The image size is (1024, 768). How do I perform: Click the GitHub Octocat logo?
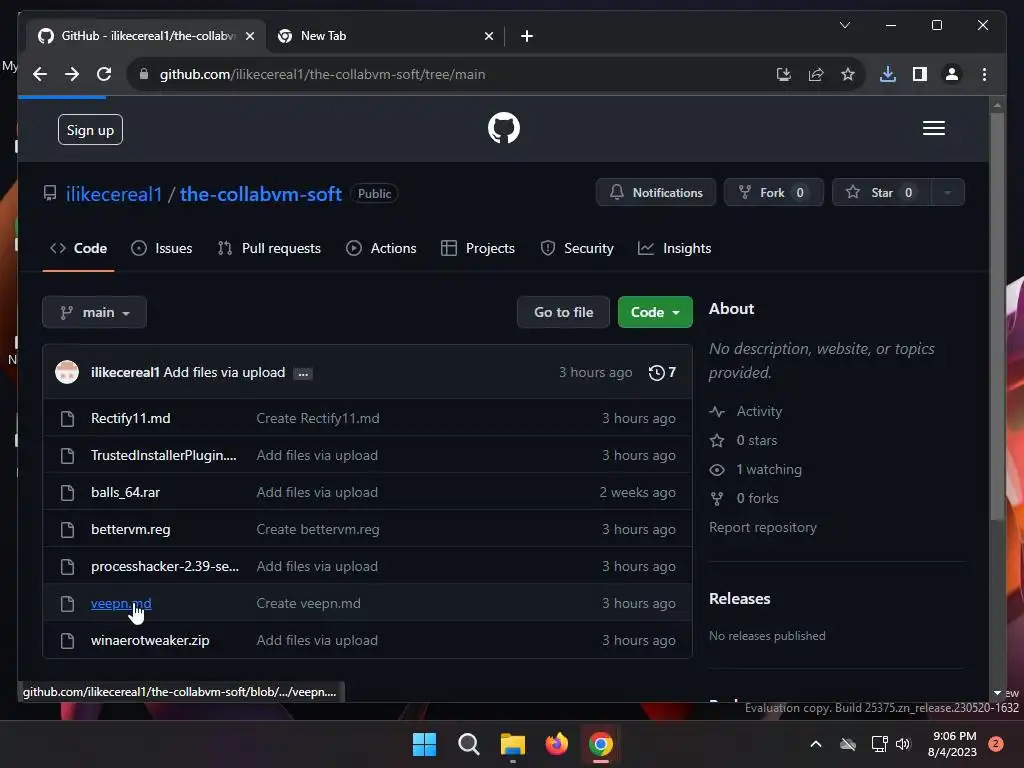(504, 128)
